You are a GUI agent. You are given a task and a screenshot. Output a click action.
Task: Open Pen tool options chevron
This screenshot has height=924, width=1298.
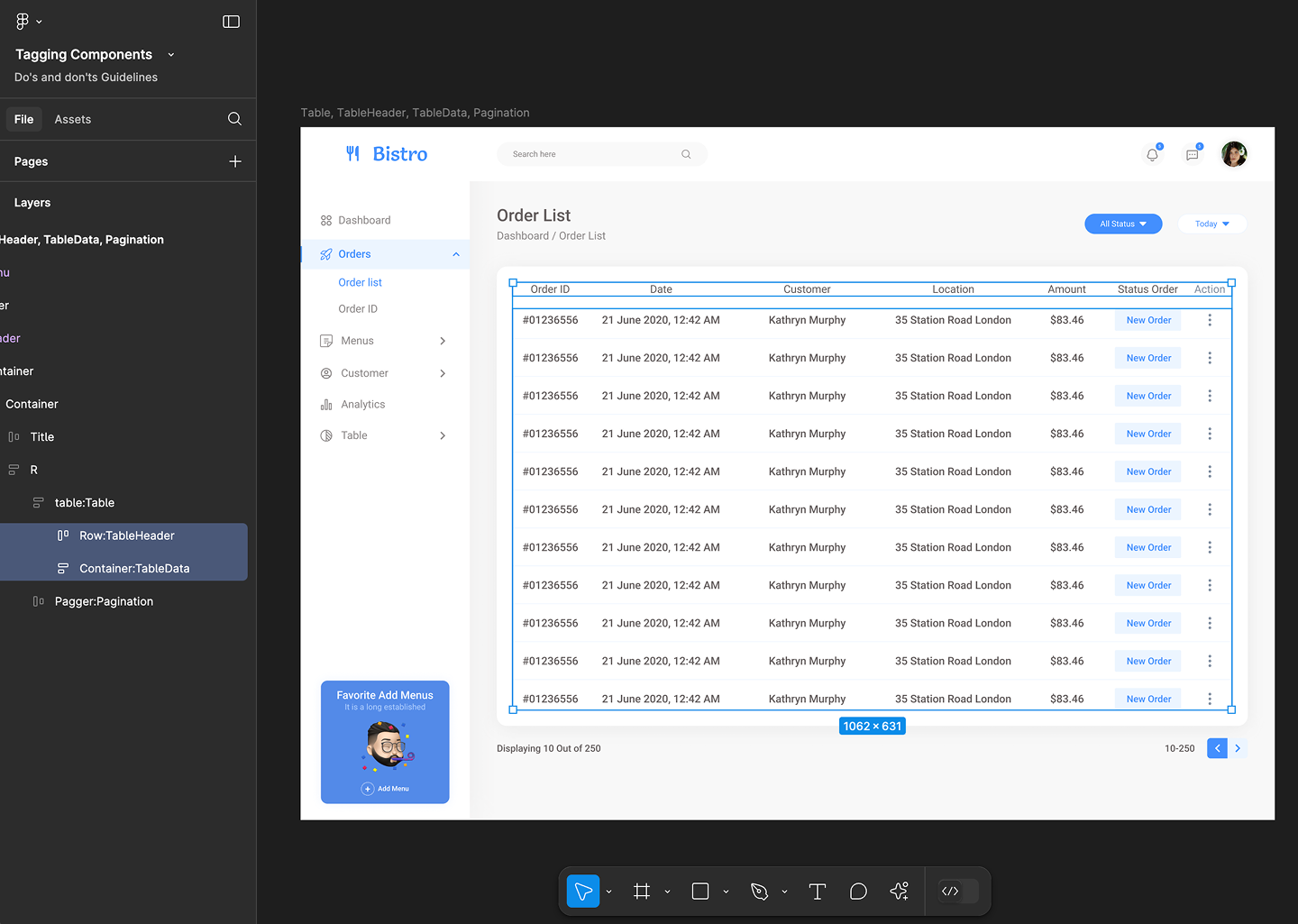785,892
